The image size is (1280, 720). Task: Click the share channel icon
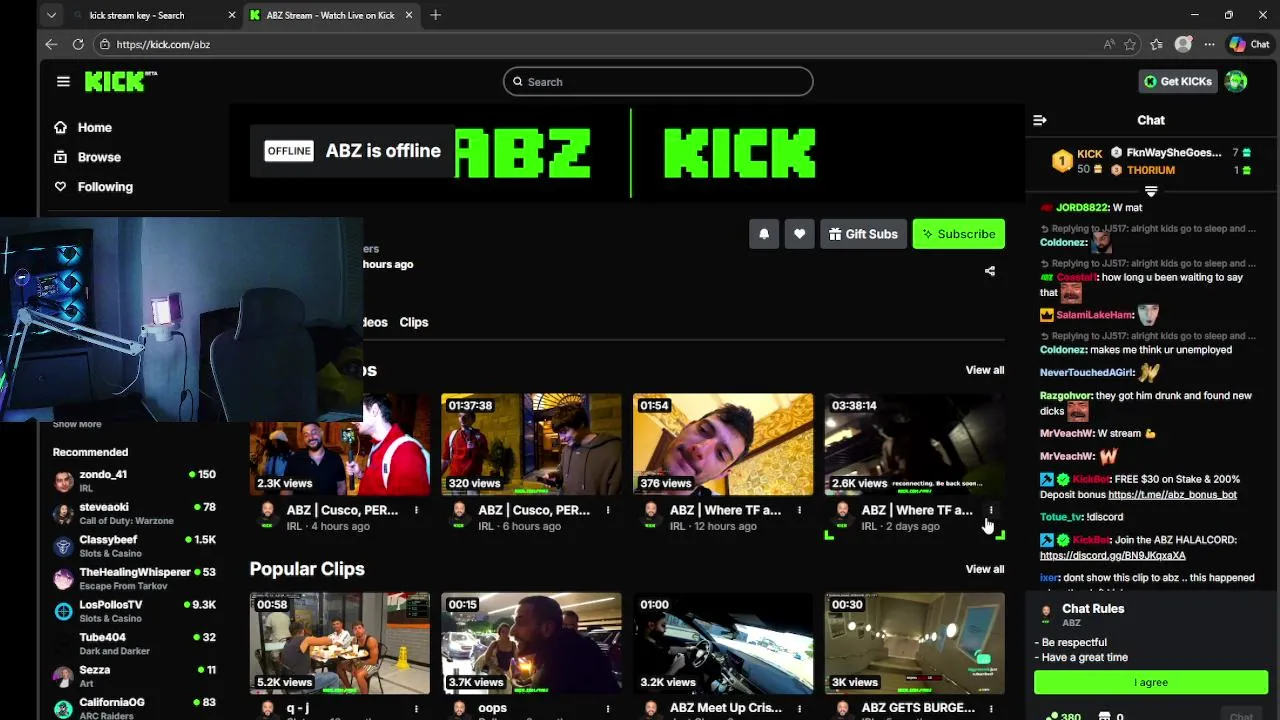pos(990,271)
